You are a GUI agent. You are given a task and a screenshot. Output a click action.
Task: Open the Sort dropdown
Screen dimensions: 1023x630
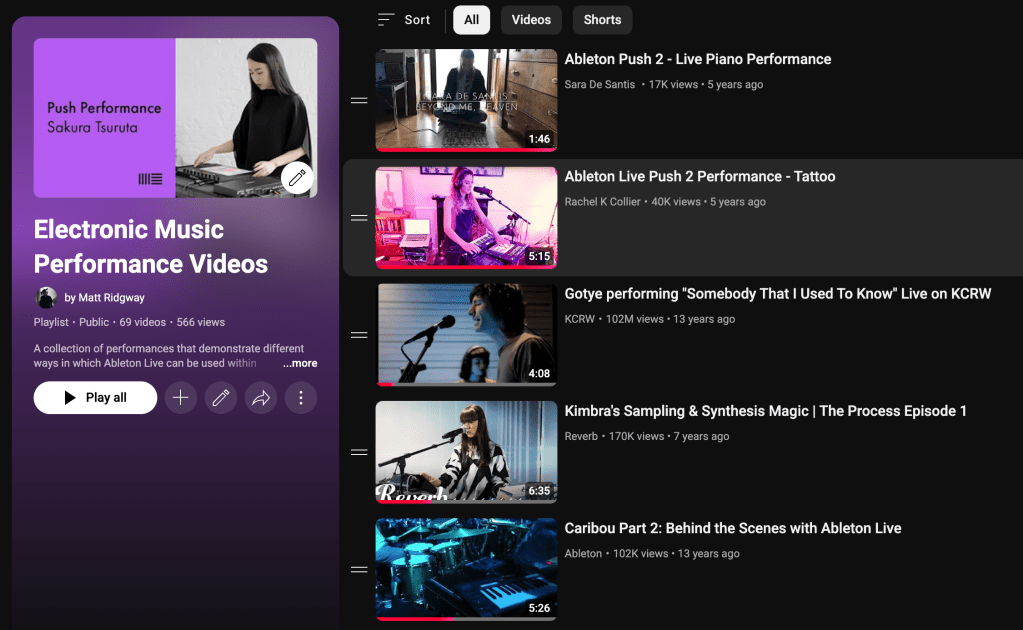click(x=404, y=20)
